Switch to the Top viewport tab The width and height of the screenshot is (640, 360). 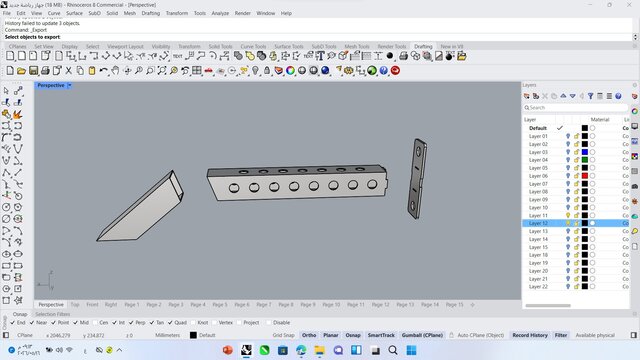[x=75, y=304]
